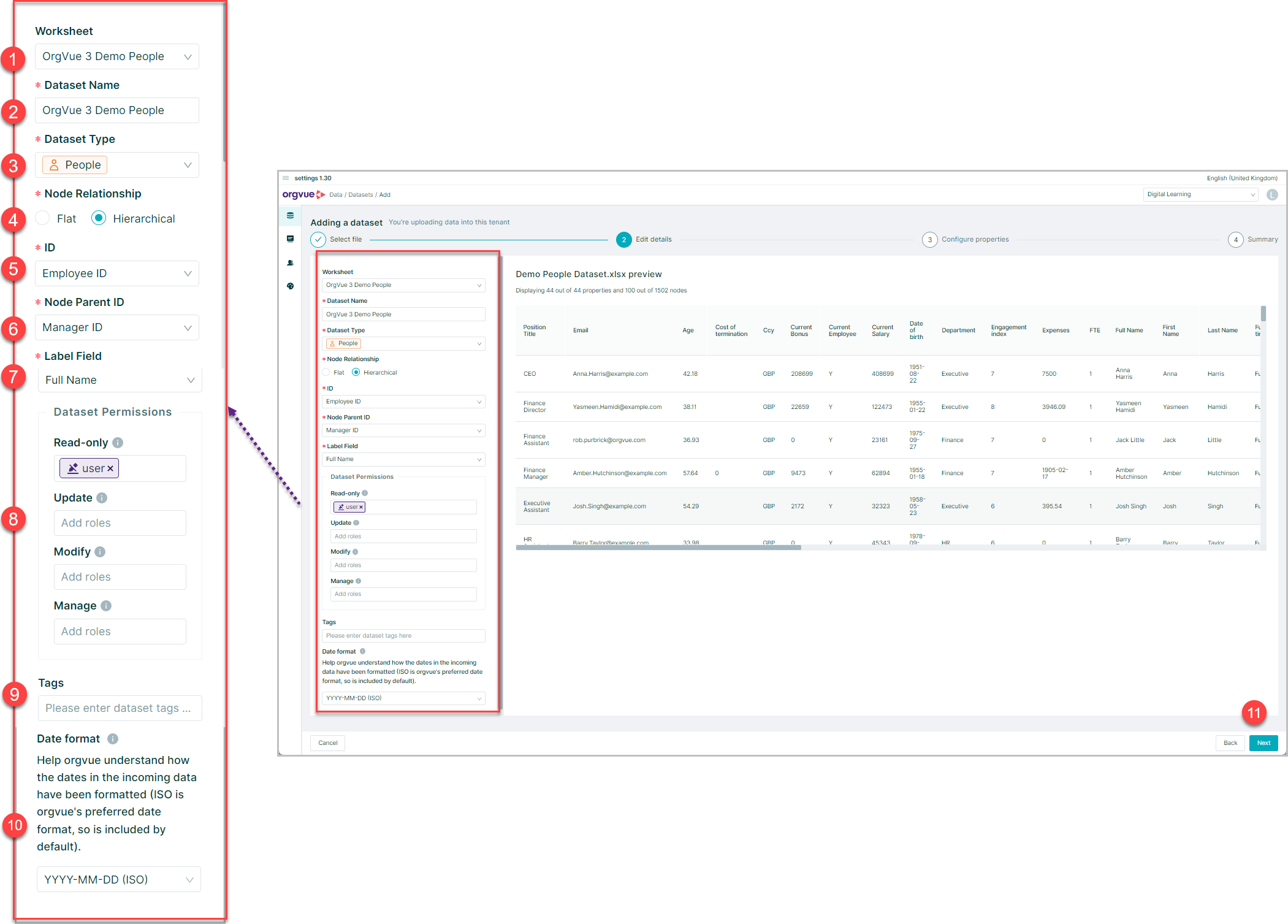Viewport: 1288px width, 924px height.
Task: Click Dataset Name field in enlarged panel
Action: pyautogui.click(x=117, y=110)
